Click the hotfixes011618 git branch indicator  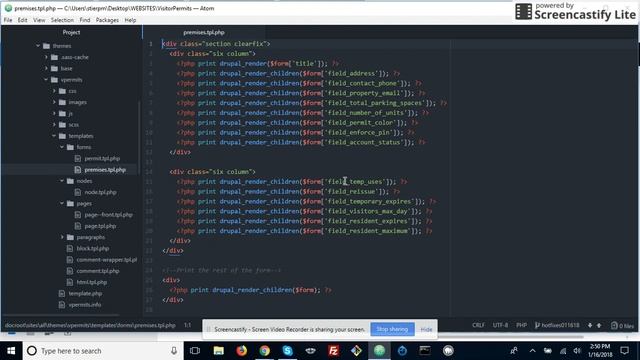coord(557,325)
